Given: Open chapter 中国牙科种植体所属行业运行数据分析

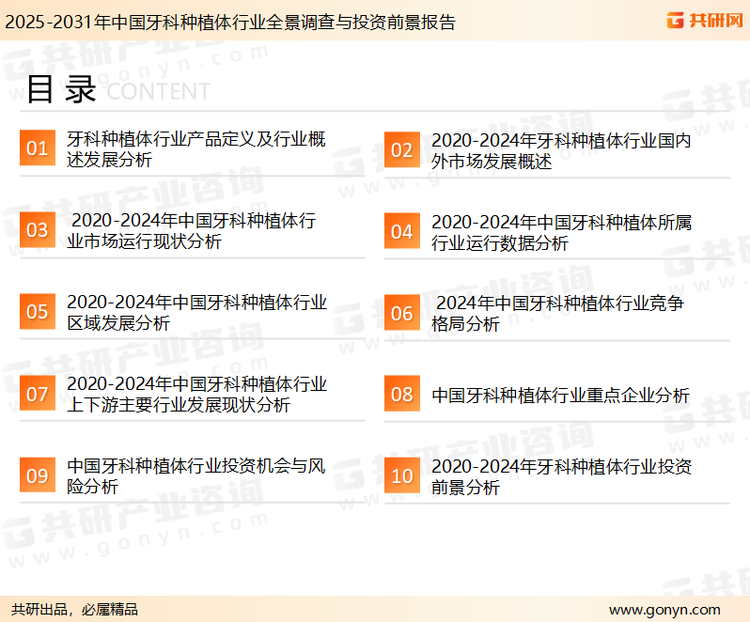Looking at the screenshot, I should tap(561, 233).
